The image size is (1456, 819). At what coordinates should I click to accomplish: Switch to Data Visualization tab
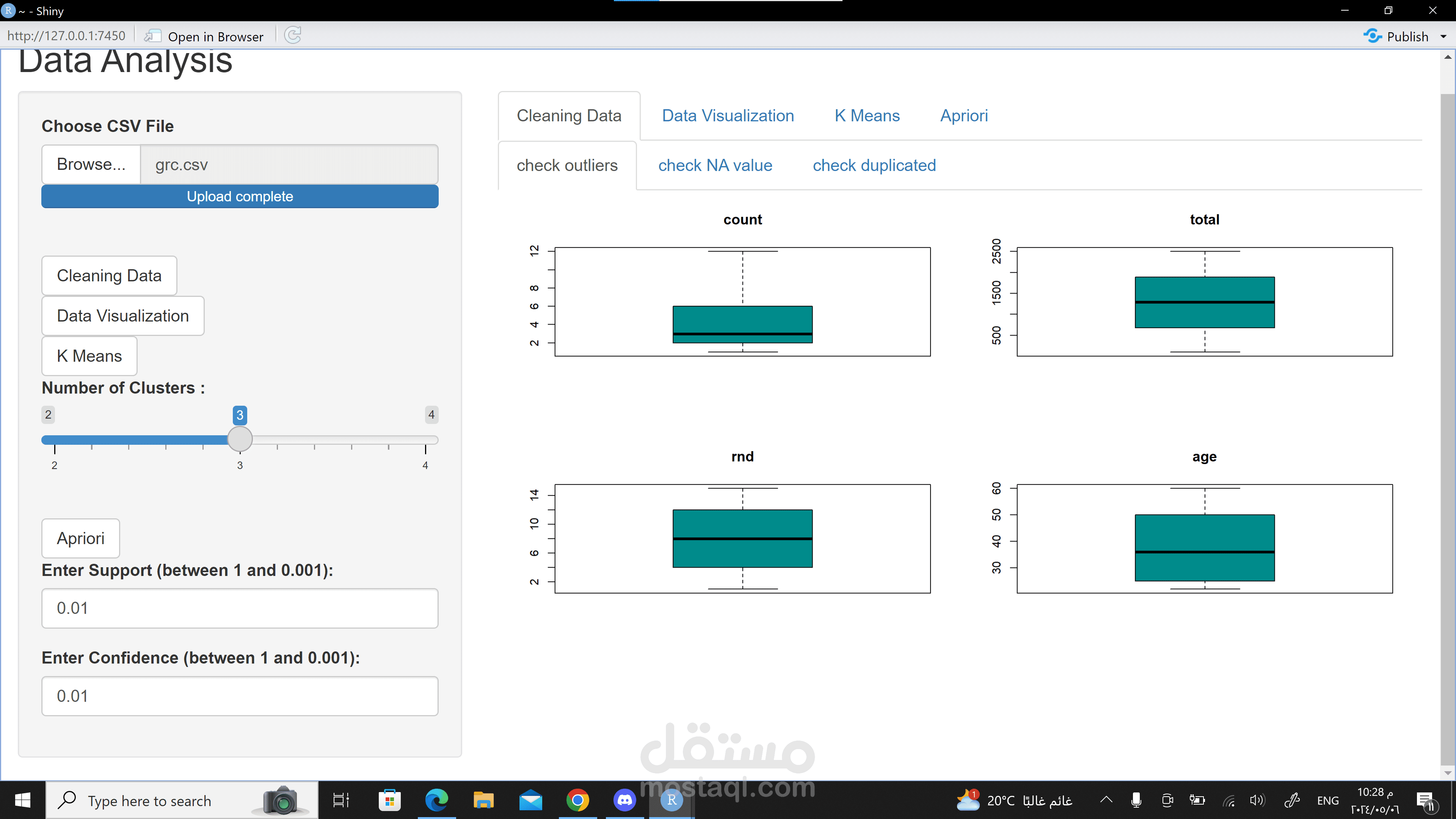728,116
